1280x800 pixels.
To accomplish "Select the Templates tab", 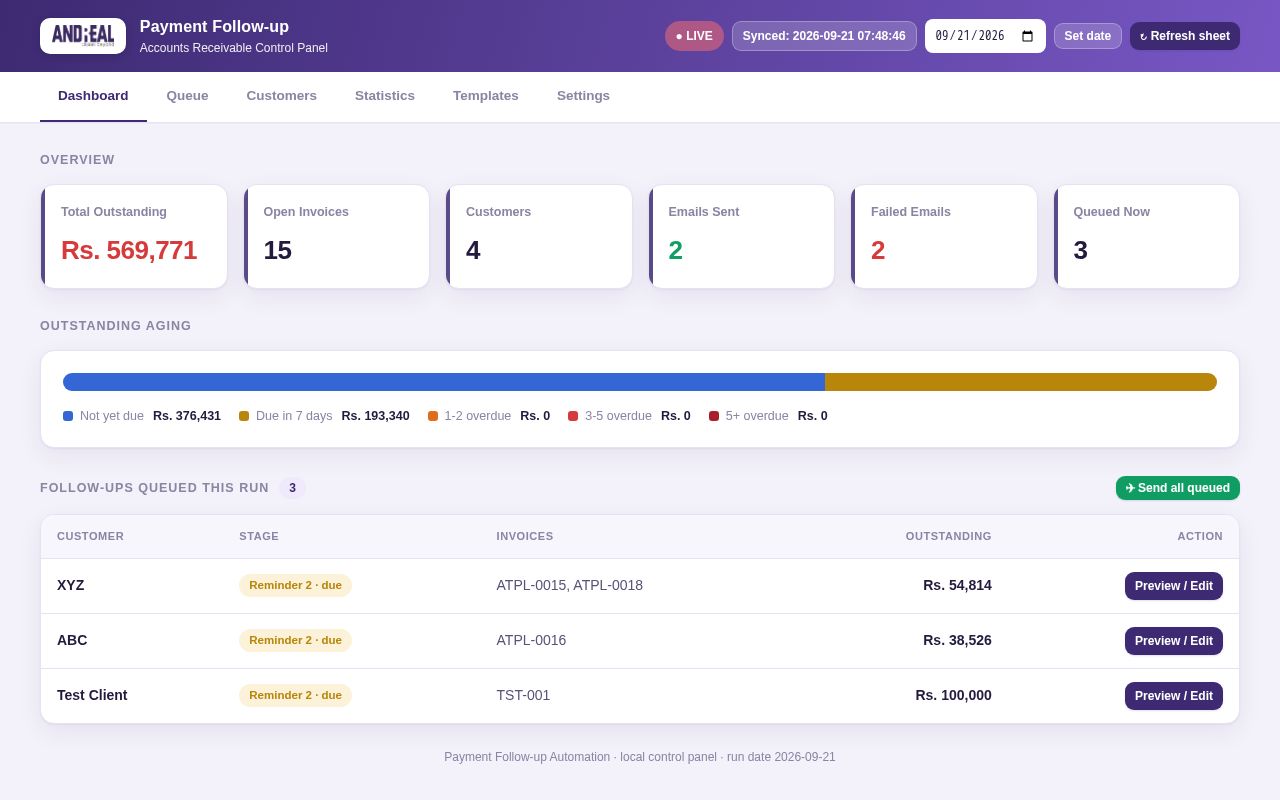I will 486,96.
